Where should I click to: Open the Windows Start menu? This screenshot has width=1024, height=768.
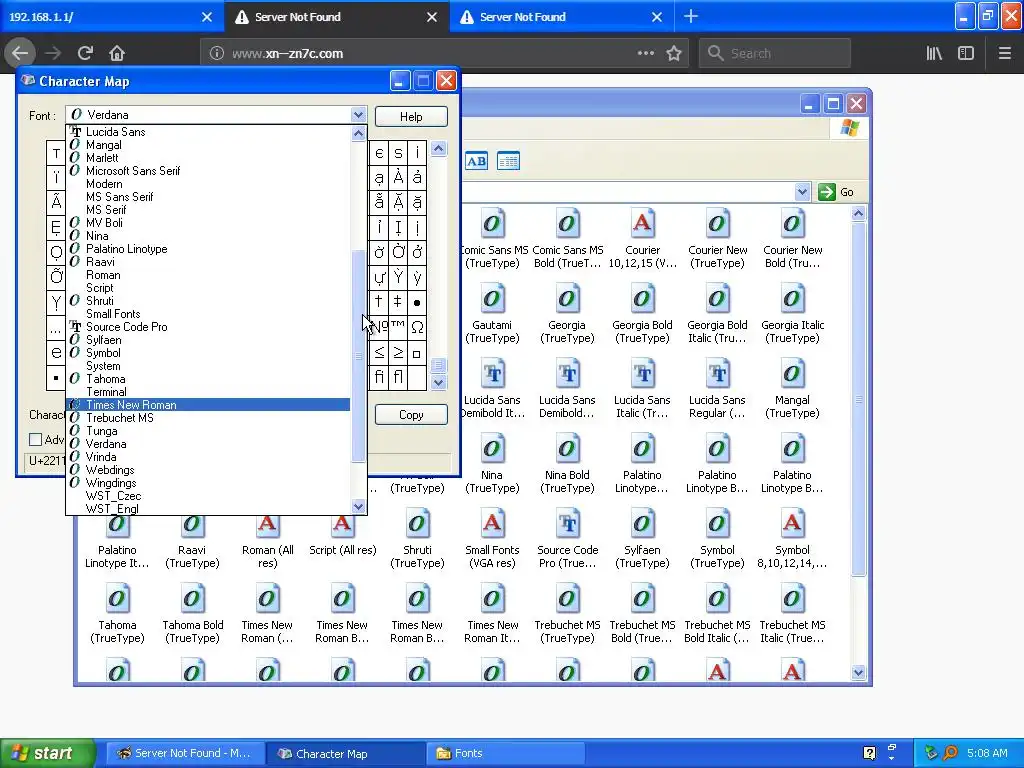point(46,753)
